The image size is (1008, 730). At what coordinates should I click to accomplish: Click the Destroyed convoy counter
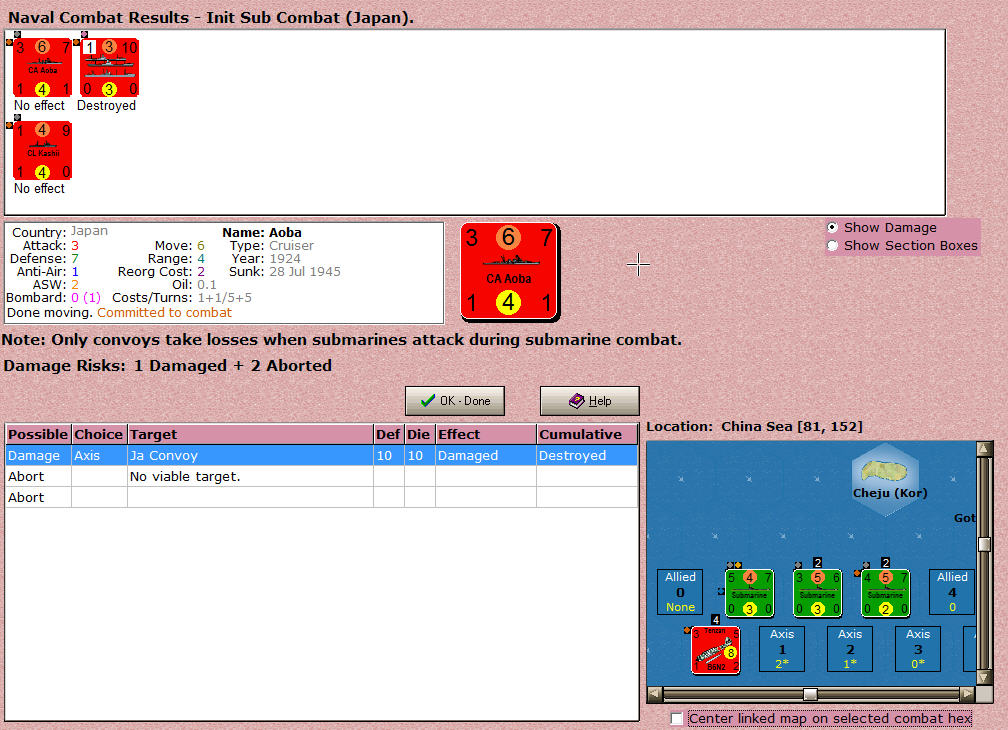click(108, 68)
